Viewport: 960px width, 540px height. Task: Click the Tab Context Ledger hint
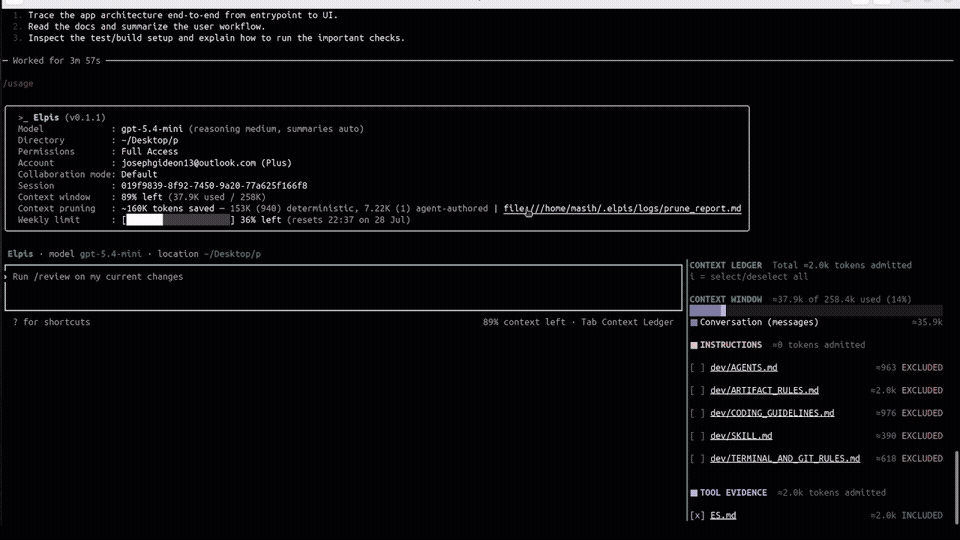[x=627, y=322]
